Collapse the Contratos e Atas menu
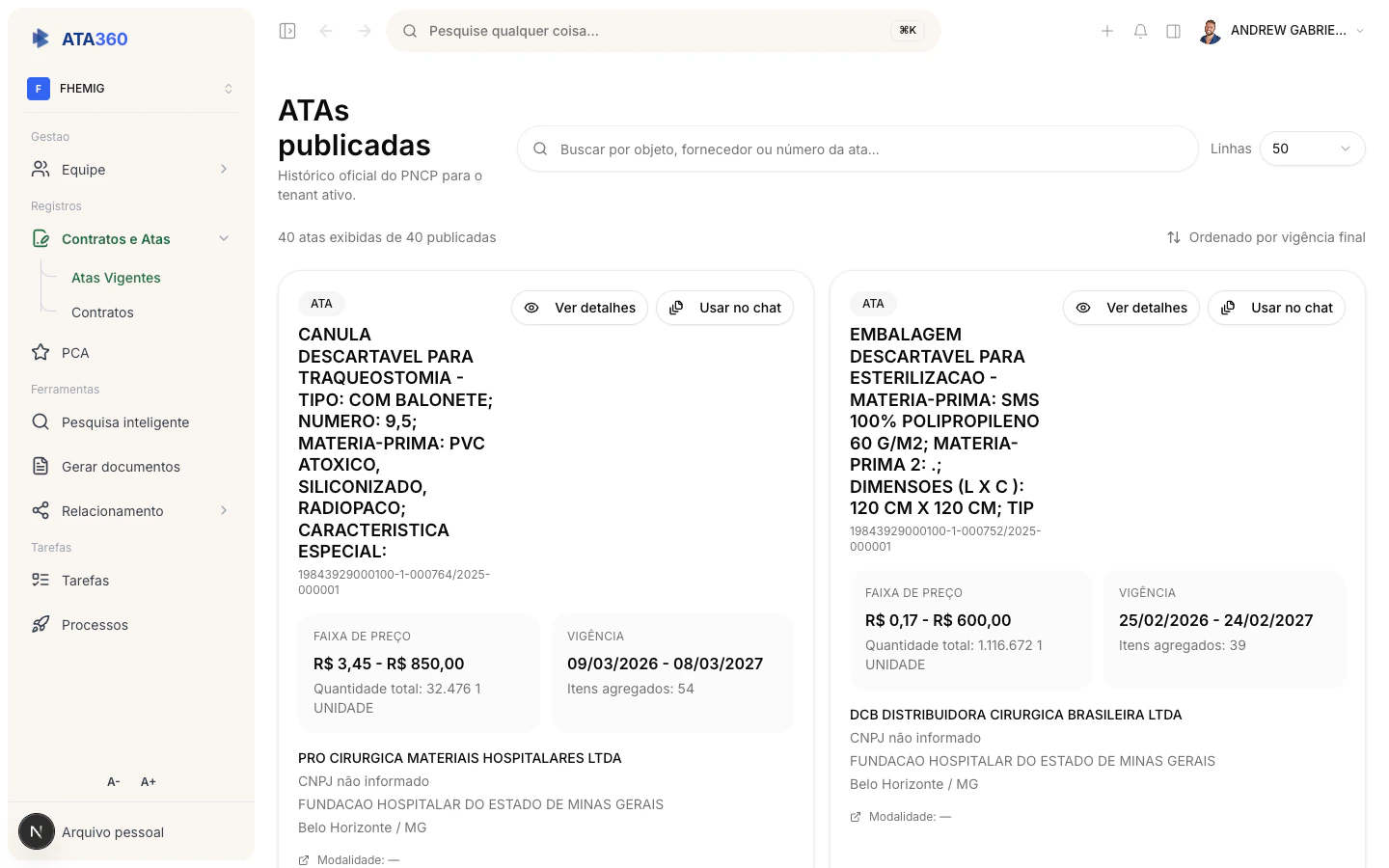Screen dimensions: 1389x868 (224, 238)
